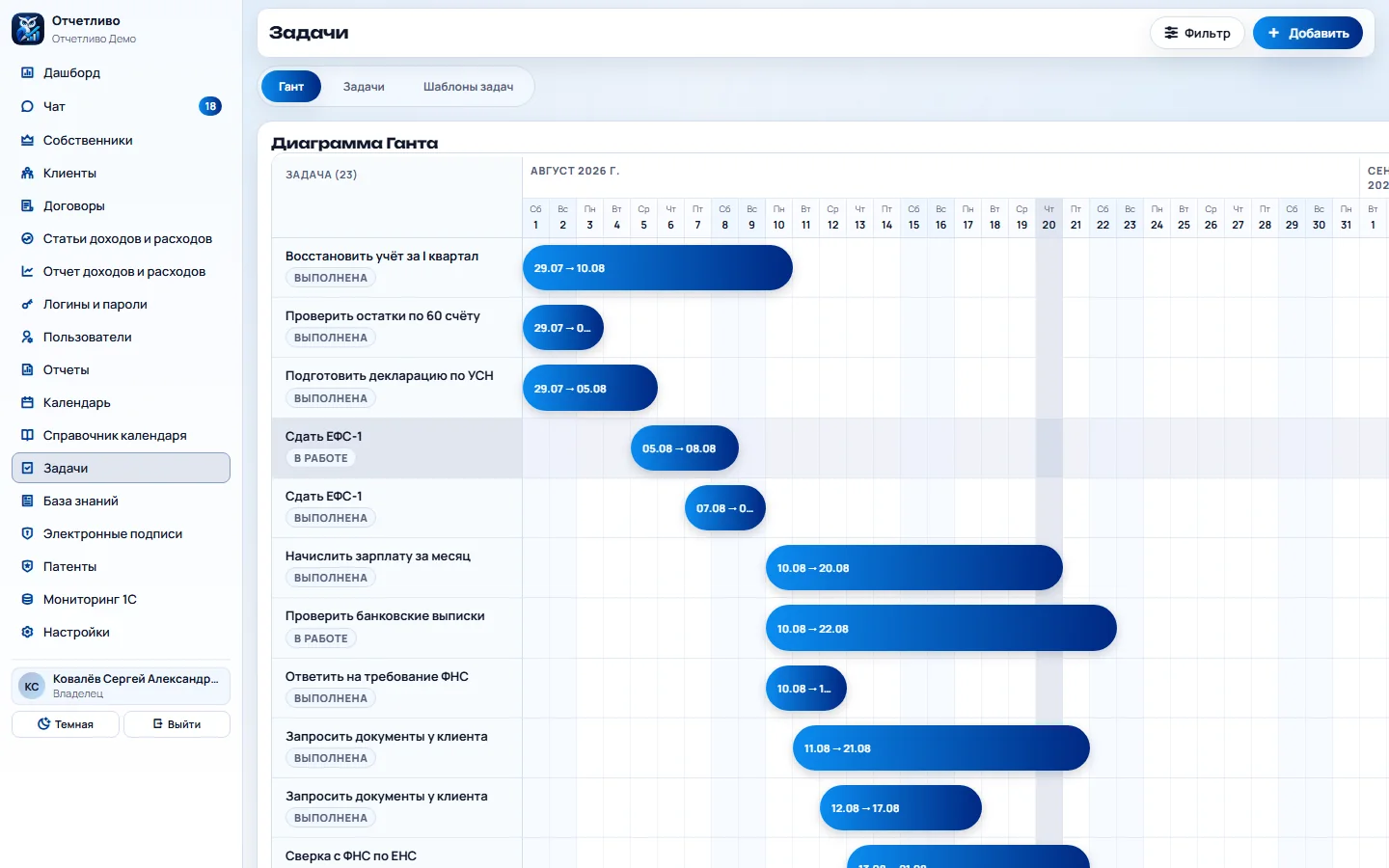Click the Отчетливо owl logo icon
The image size is (1389, 868).
pyautogui.click(x=28, y=29)
